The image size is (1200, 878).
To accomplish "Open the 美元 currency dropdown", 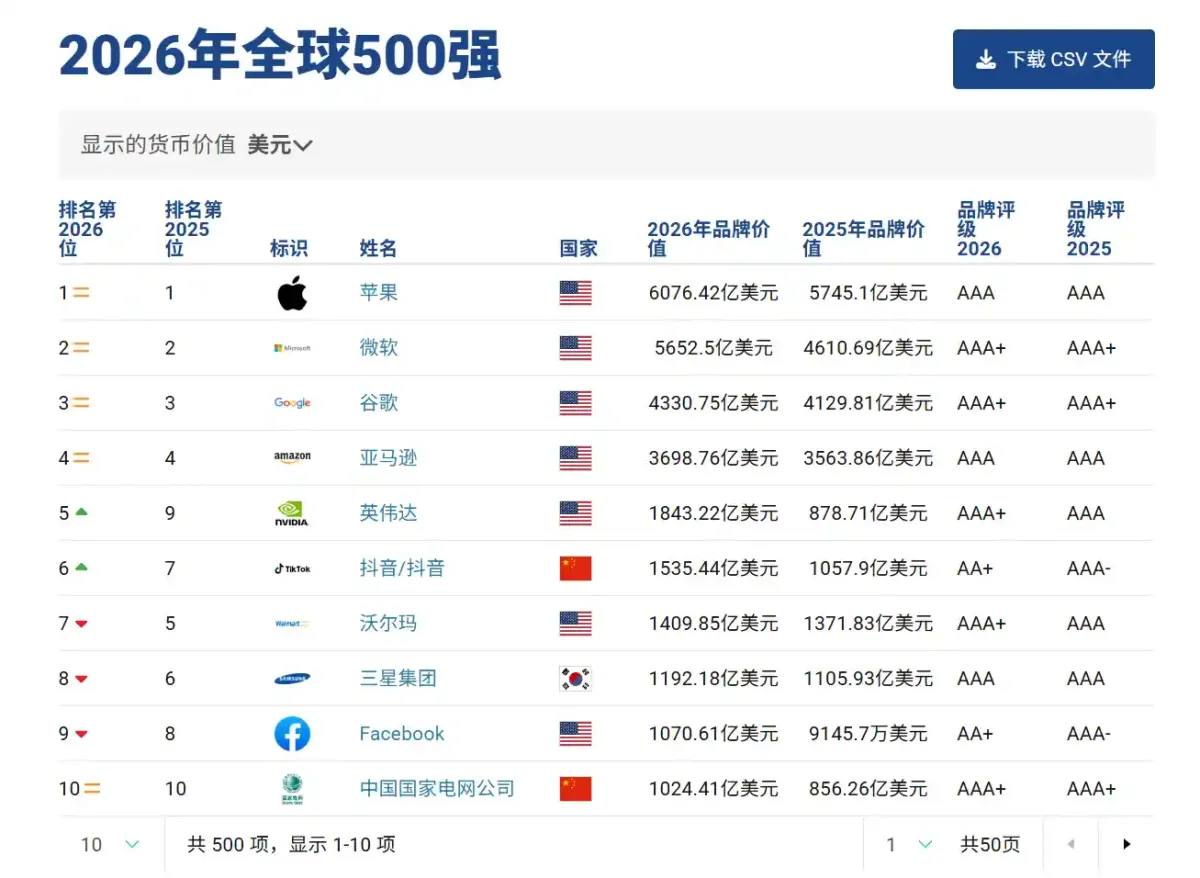I will click(x=281, y=144).
